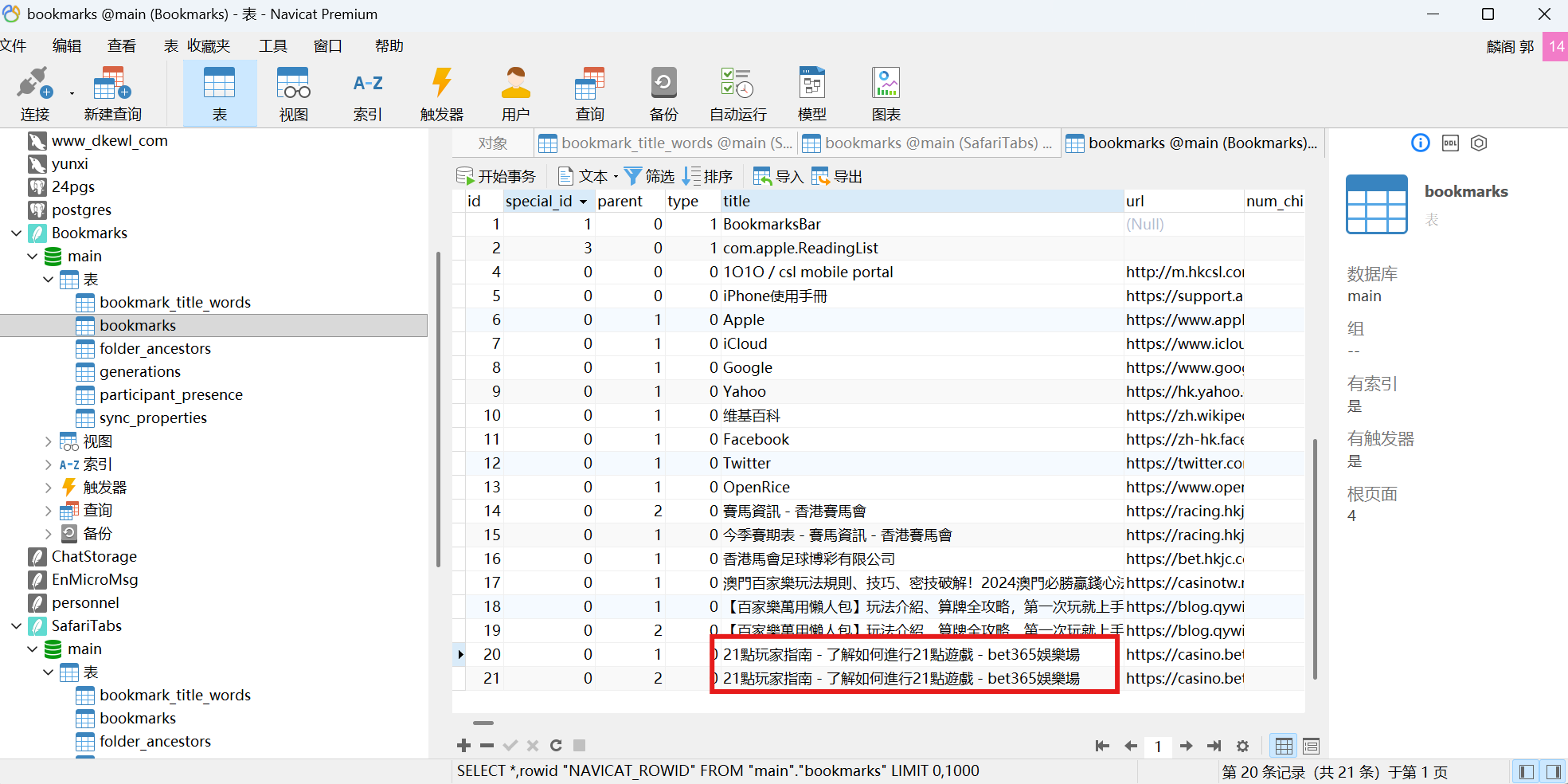Click the 触发器 (Trigger) lightning icon
1568x784 pixels.
[x=441, y=93]
